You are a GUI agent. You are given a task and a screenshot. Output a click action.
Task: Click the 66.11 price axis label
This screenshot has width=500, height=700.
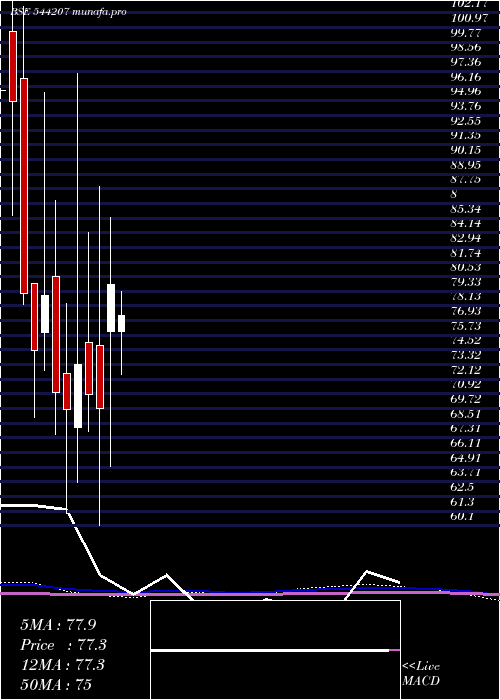click(x=466, y=443)
